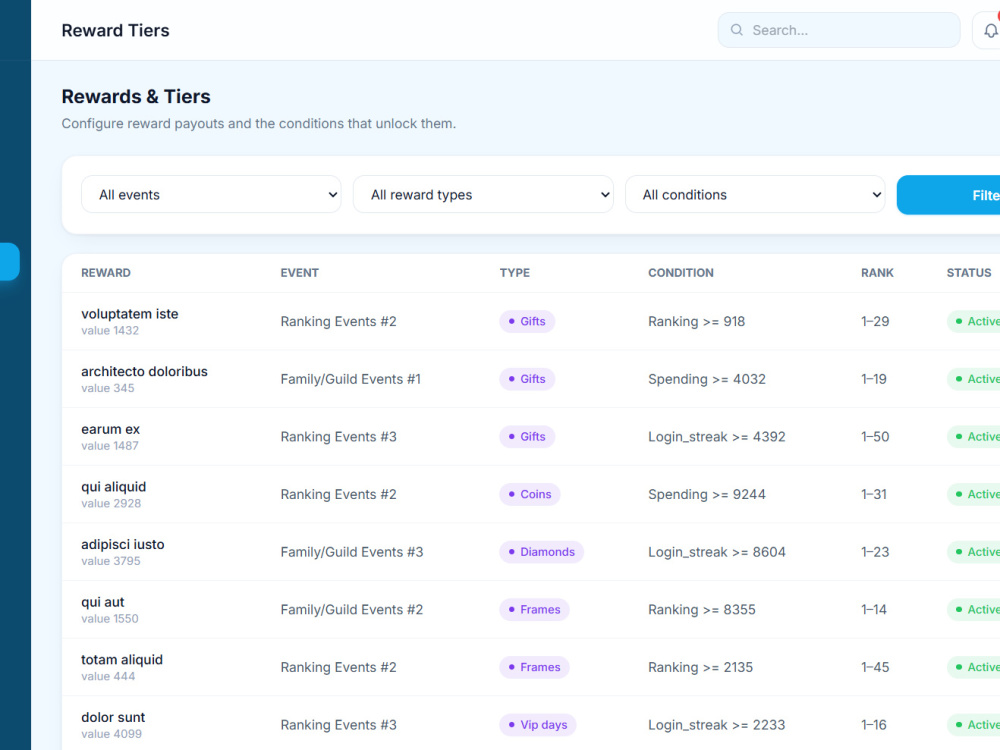The image size is (1000, 750).
Task: Click condition Ranking >= 8355
Action: 702,610
